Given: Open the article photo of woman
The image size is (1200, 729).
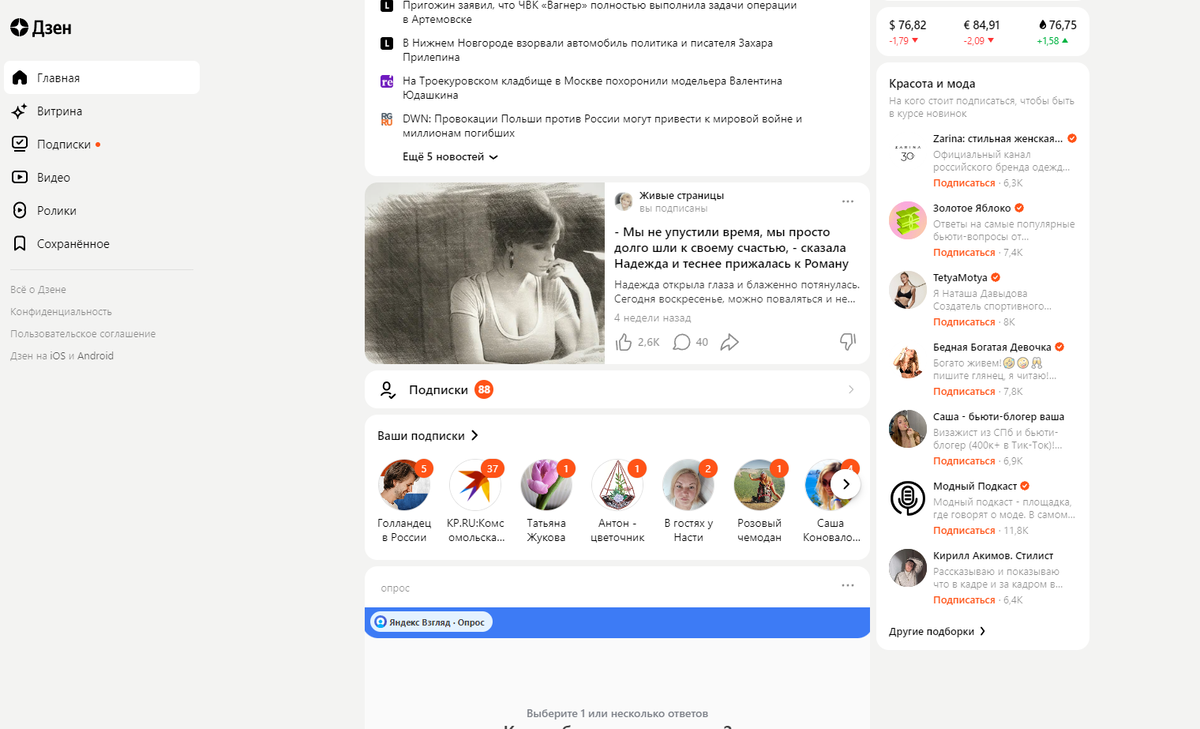Looking at the screenshot, I should (x=485, y=273).
